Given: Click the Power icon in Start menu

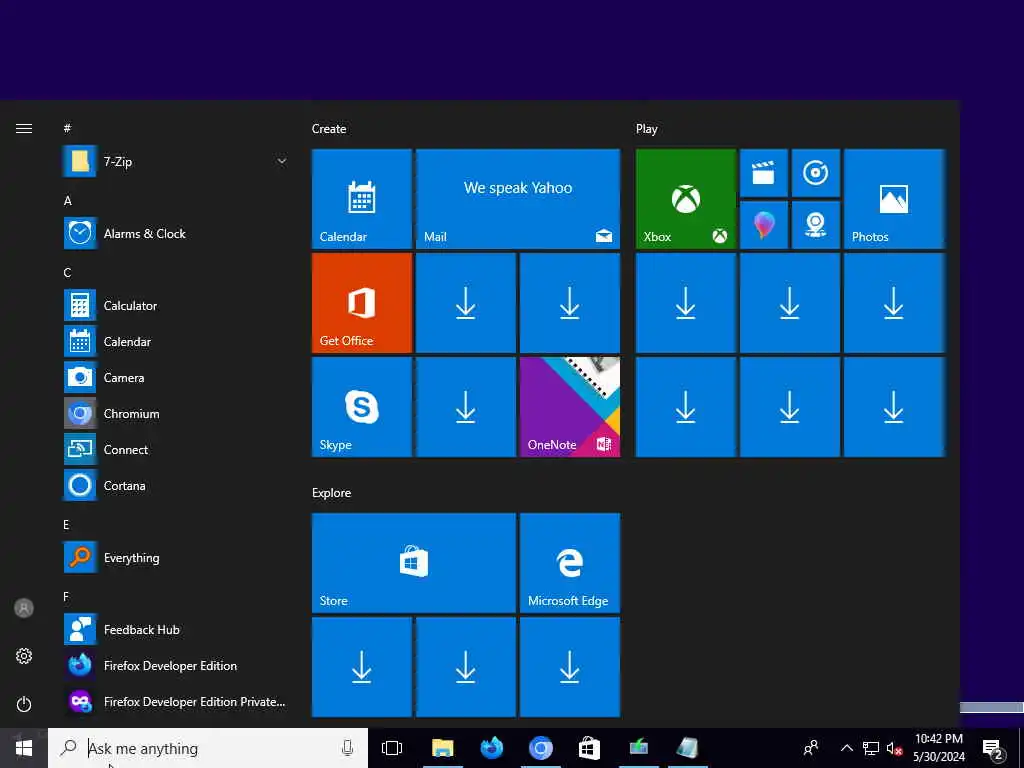Looking at the screenshot, I should click(x=24, y=704).
